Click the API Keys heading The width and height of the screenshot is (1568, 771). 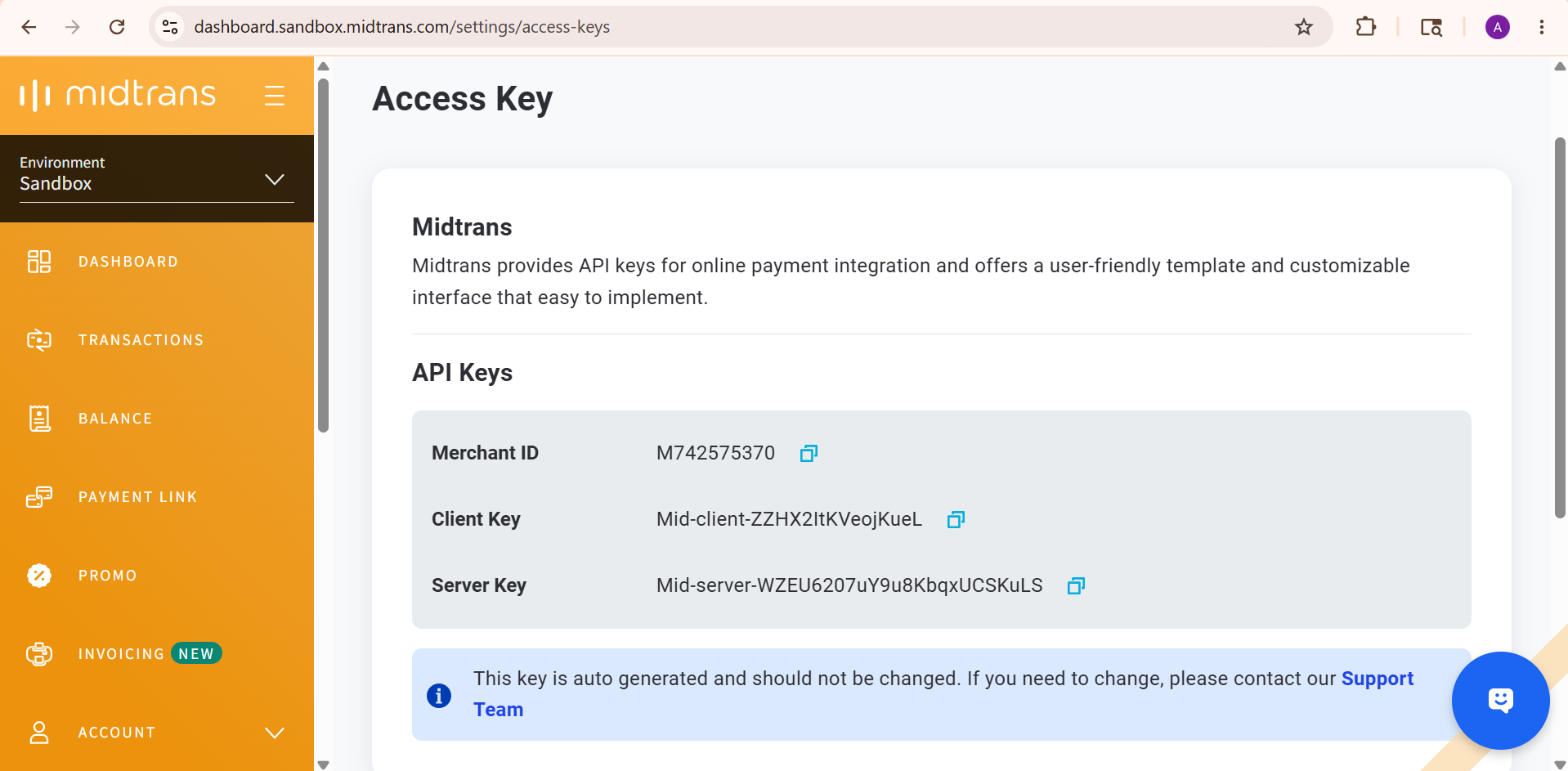click(x=463, y=373)
